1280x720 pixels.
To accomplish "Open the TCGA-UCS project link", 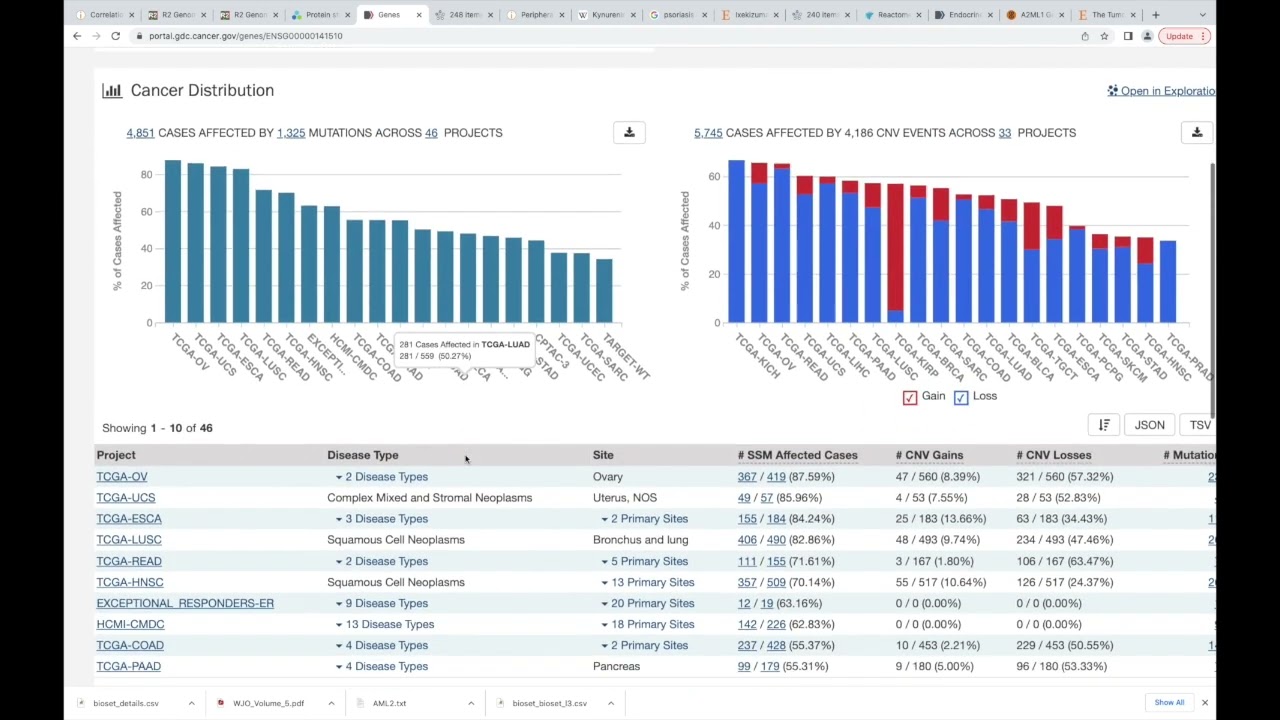I will click(x=126, y=498).
